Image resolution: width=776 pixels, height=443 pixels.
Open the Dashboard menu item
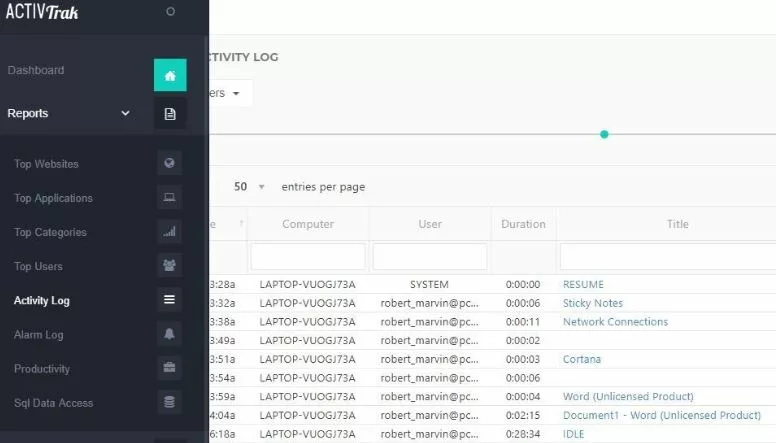click(36, 70)
